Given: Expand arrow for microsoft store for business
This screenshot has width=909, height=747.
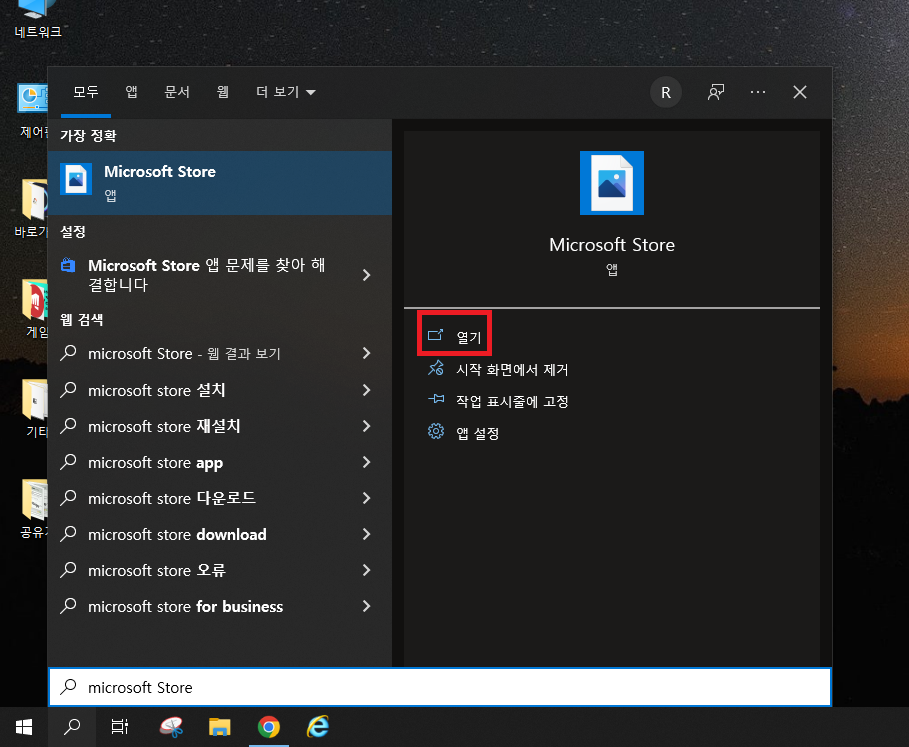Looking at the screenshot, I should (x=366, y=606).
